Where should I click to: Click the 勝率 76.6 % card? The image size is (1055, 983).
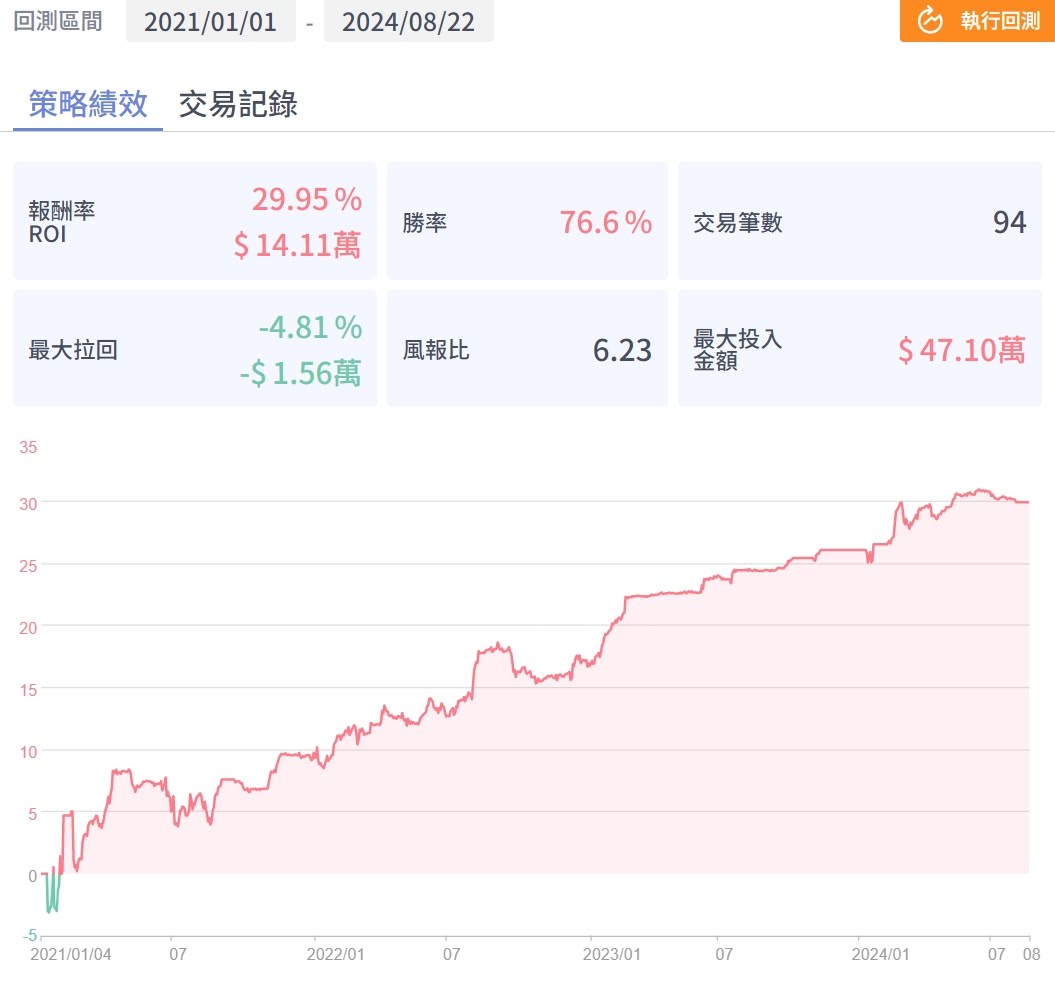(526, 222)
